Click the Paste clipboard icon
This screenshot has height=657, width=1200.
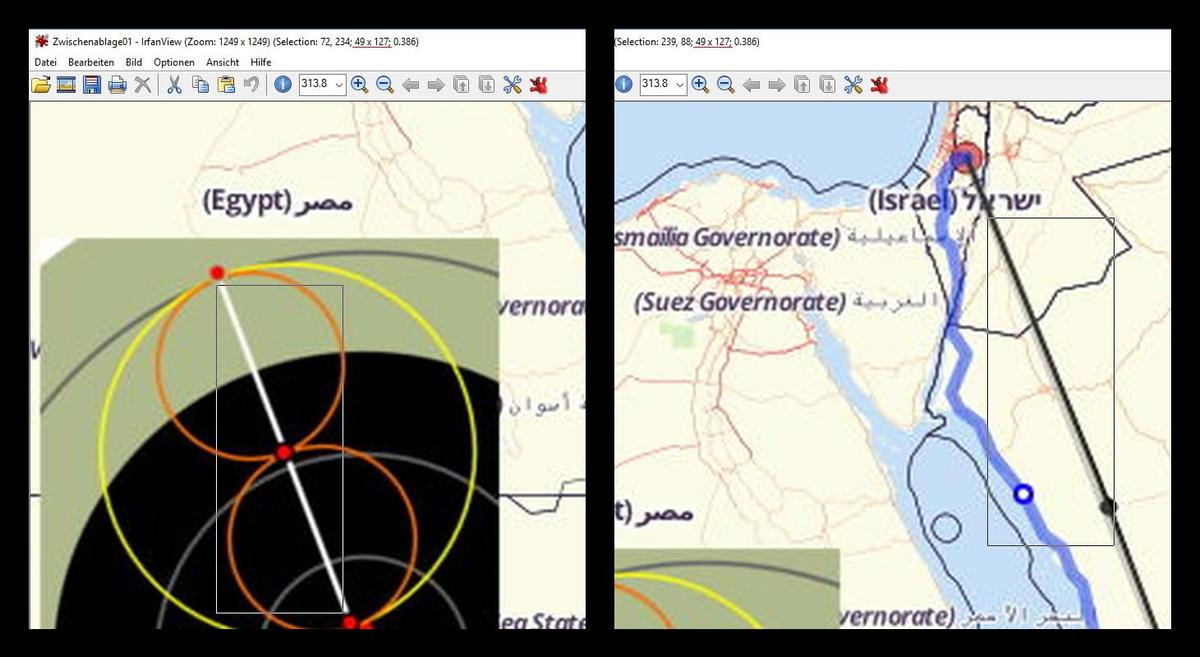point(226,85)
